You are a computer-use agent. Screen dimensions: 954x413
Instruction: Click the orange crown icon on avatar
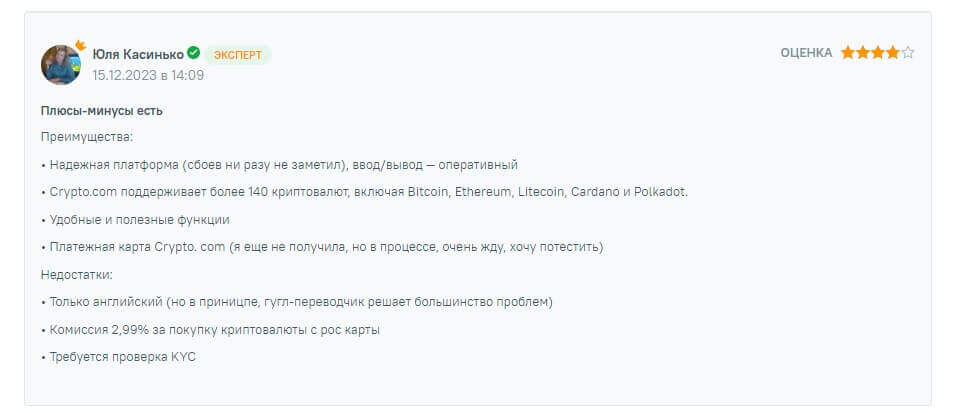tap(79, 45)
